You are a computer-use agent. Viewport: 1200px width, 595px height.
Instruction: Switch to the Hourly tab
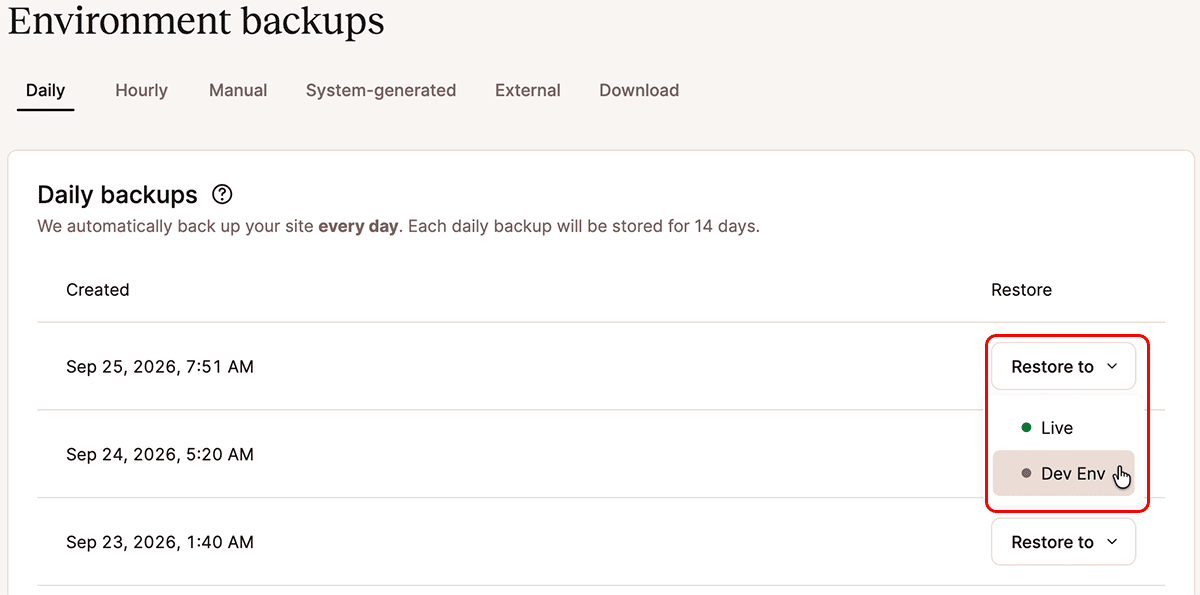tap(141, 90)
